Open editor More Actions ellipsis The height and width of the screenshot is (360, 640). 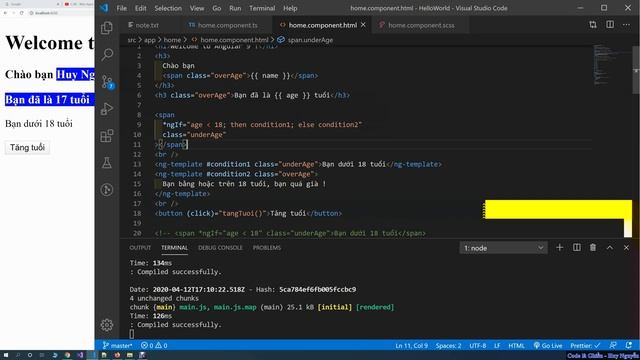pos(626,25)
